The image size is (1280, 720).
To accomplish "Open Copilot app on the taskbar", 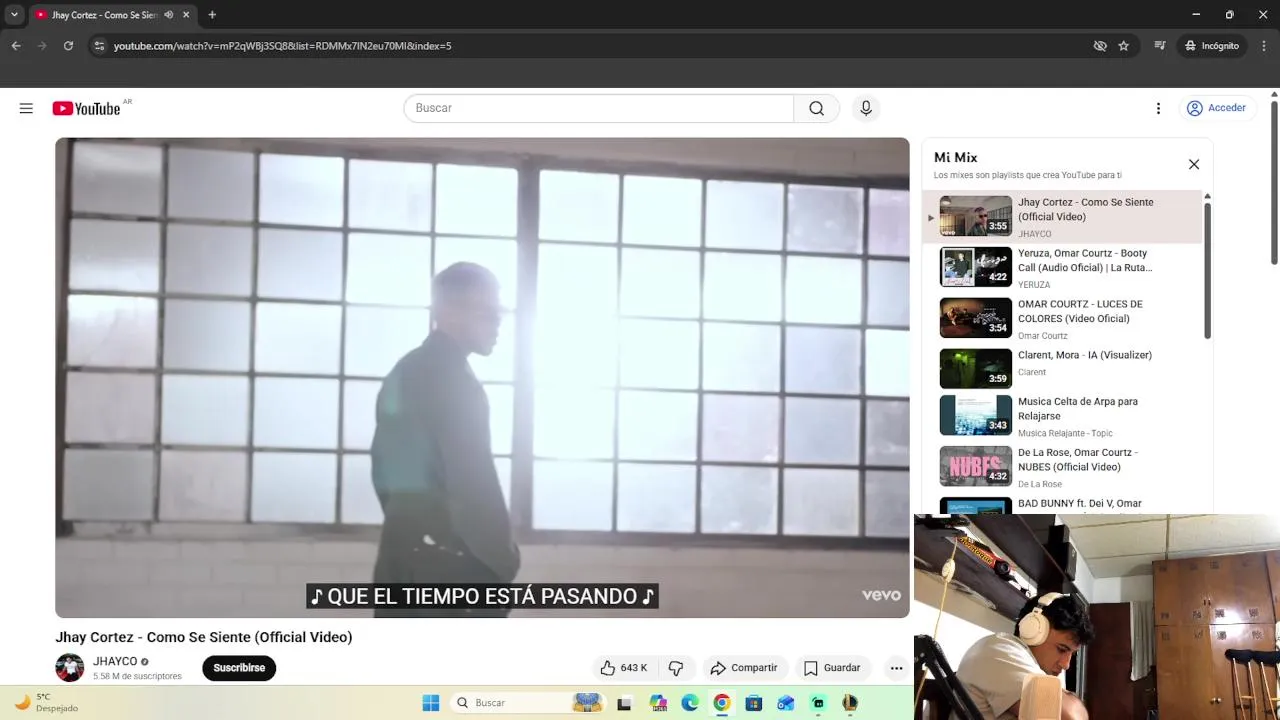I will [657, 703].
